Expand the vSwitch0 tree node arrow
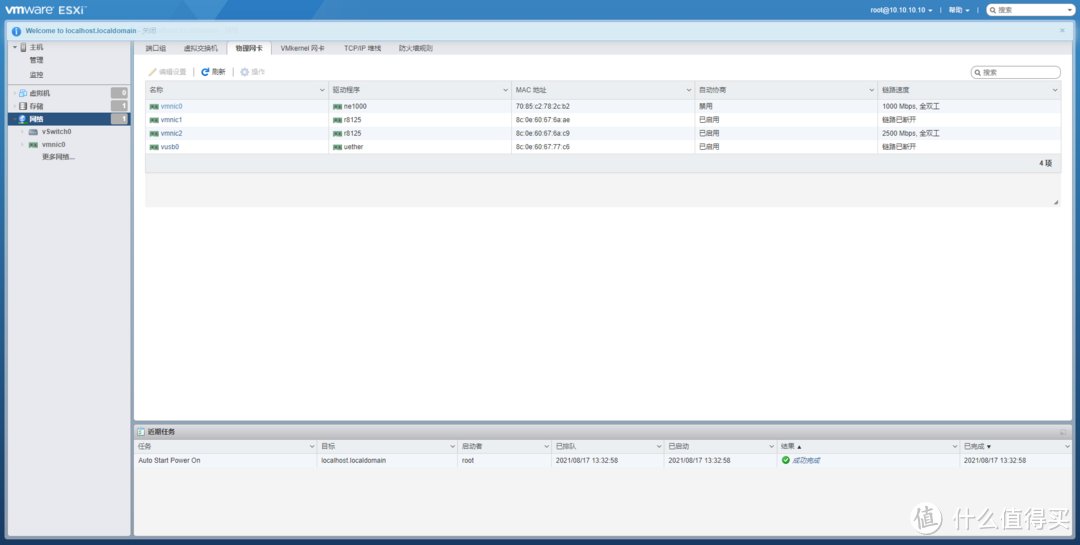1080x545 pixels. tap(22, 132)
